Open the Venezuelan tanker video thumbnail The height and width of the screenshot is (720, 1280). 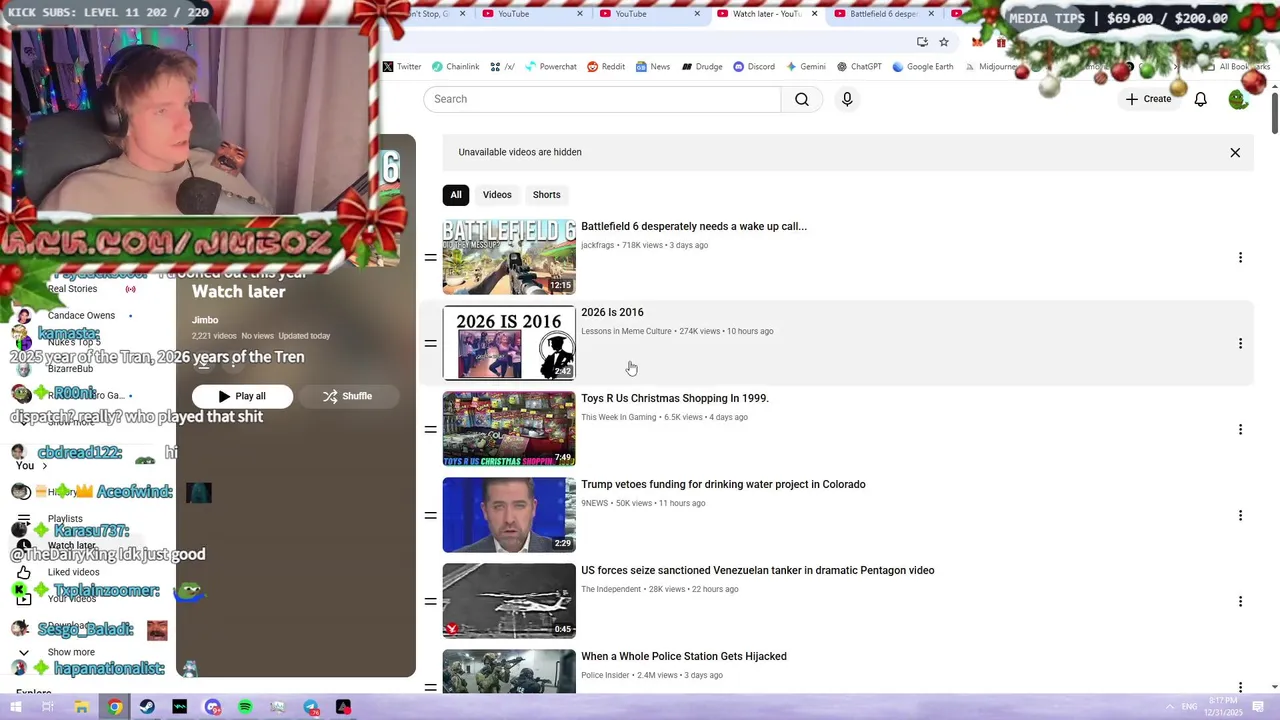point(509,601)
